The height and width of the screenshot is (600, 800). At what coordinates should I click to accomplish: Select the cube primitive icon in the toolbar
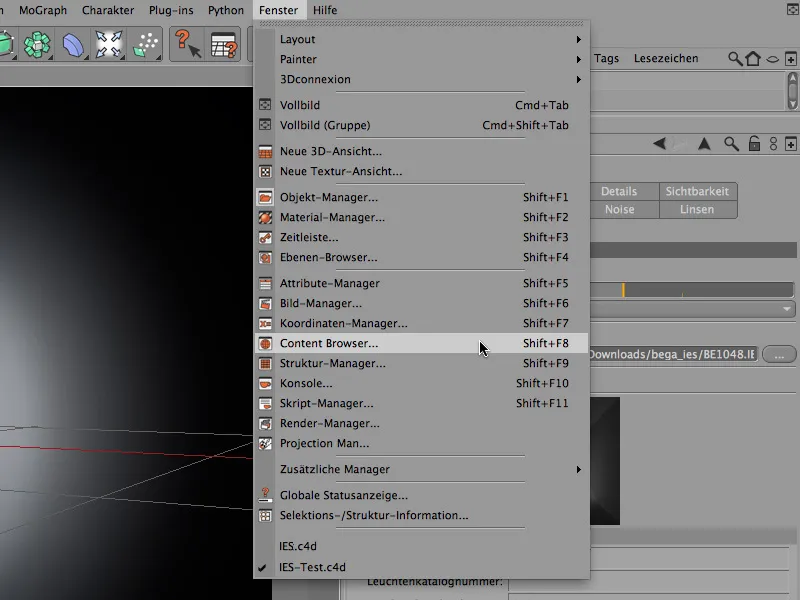[6, 43]
